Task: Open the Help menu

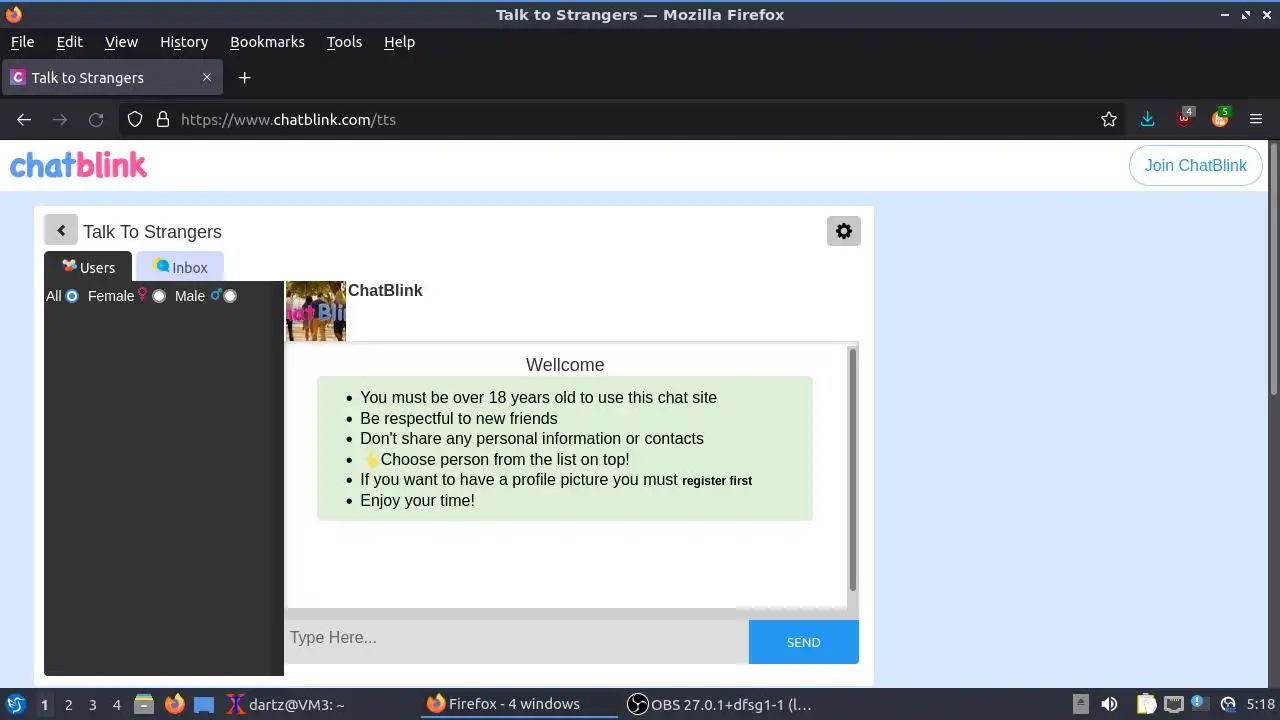Action: click(x=399, y=42)
